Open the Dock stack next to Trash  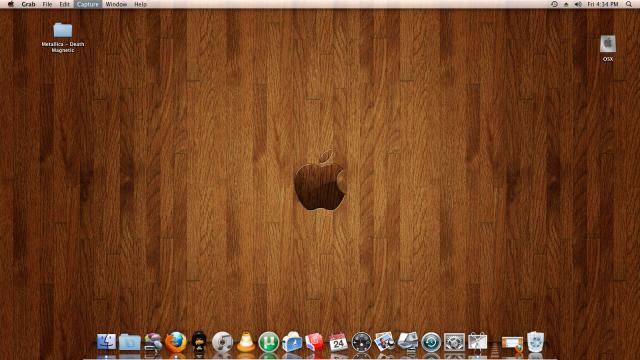(512, 343)
